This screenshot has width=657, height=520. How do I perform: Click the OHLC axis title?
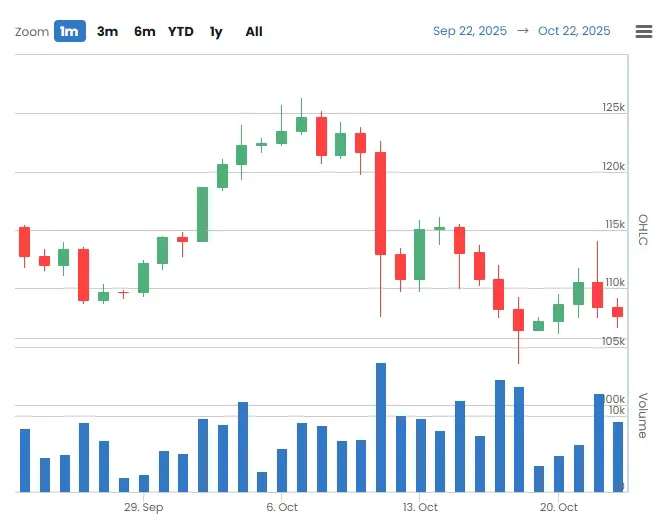coord(643,229)
